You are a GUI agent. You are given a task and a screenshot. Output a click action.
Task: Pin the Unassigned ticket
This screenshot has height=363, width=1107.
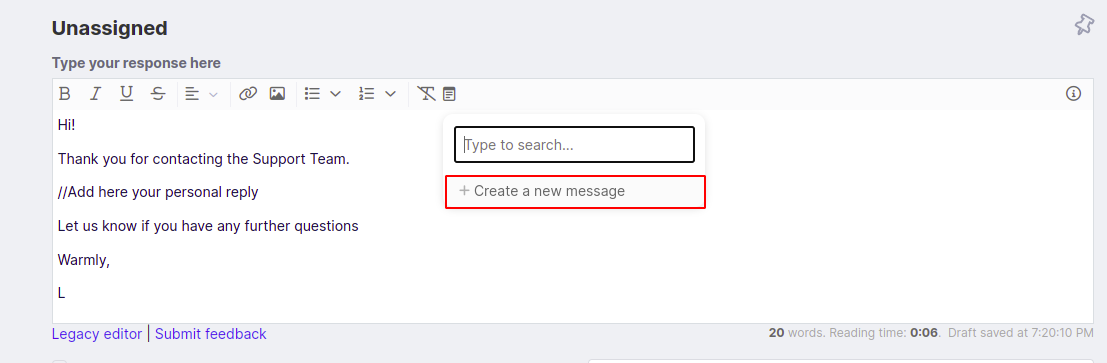[1084, 25]
